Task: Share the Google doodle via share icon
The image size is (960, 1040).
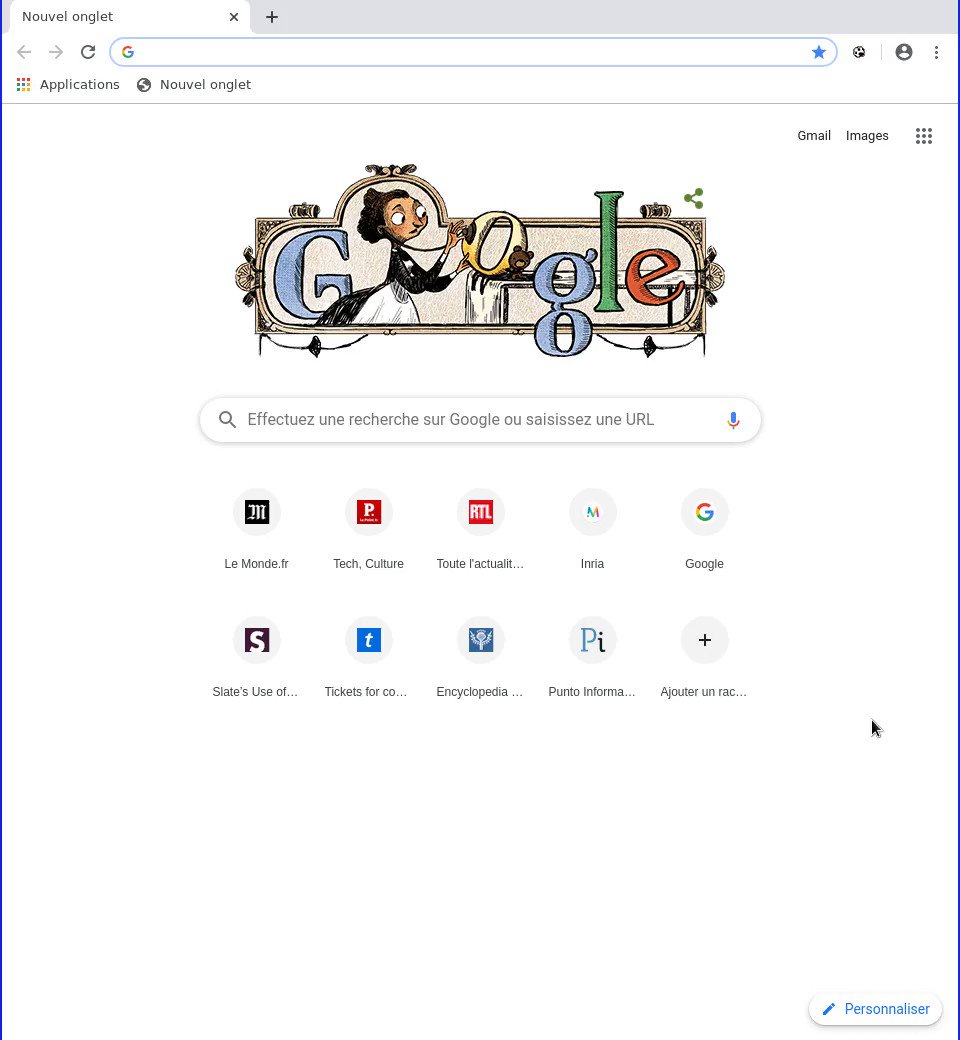Action: click(x=694, y=198)
